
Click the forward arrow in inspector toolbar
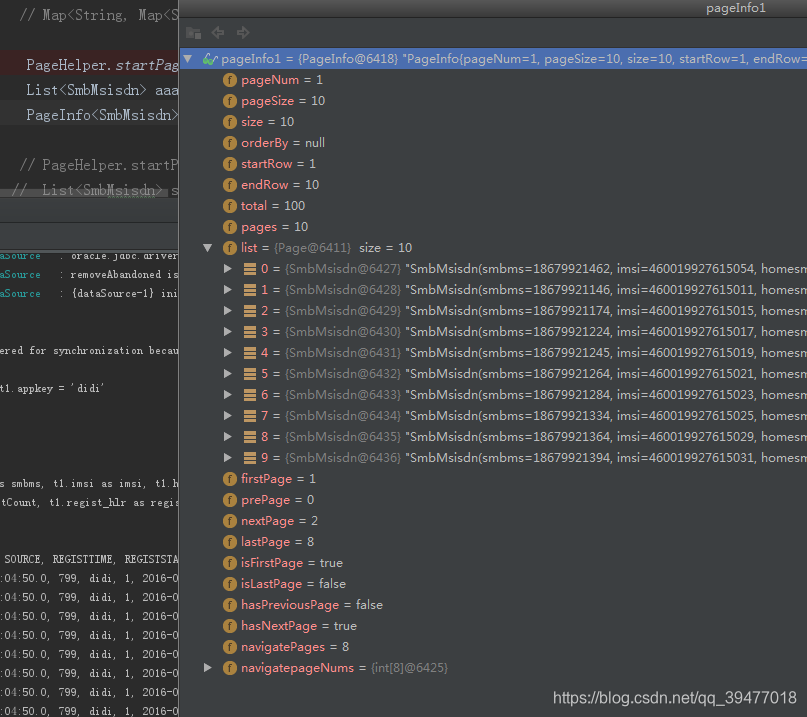click(243, 32)
